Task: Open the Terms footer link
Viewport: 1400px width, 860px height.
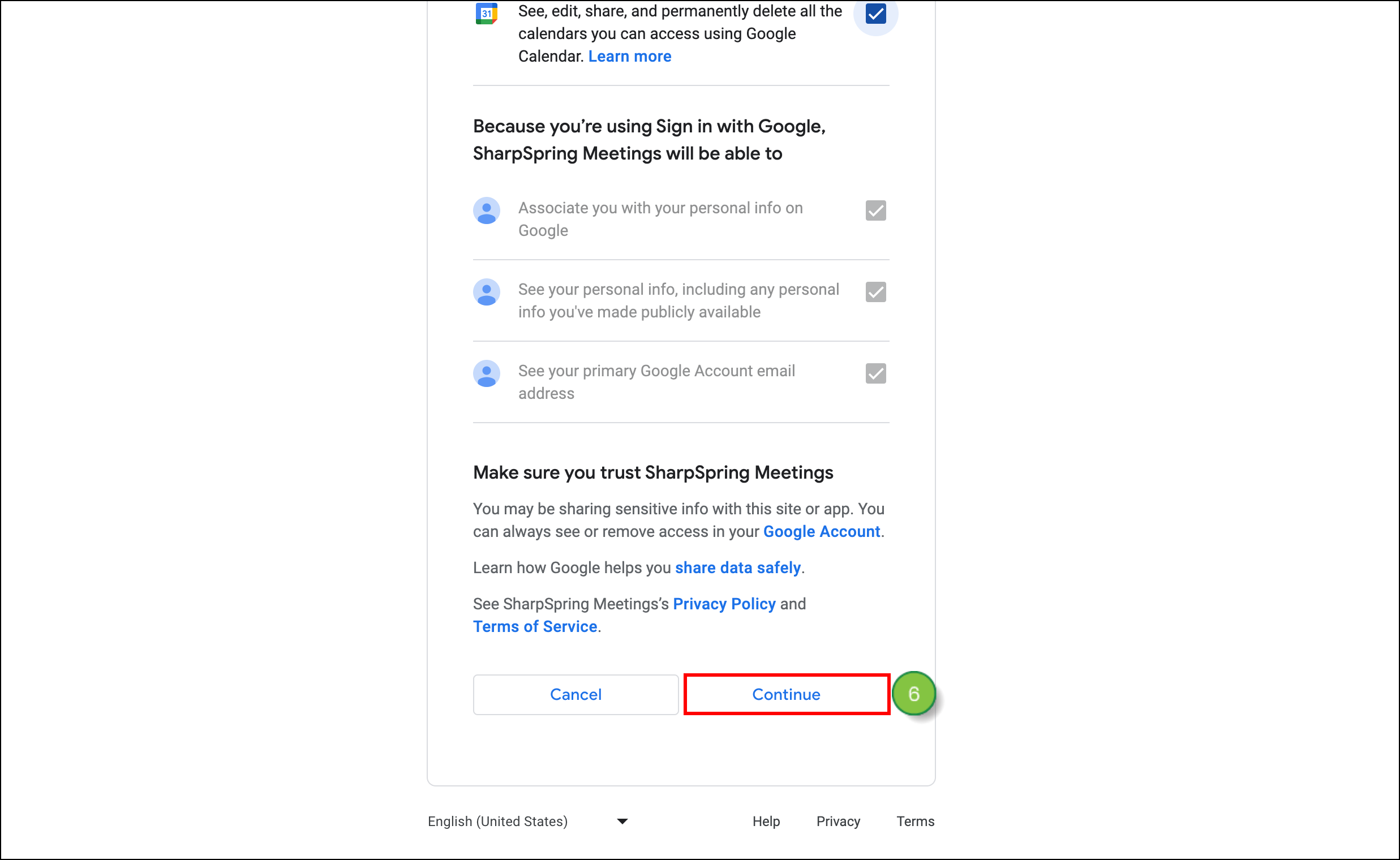Action: point(915,822)
